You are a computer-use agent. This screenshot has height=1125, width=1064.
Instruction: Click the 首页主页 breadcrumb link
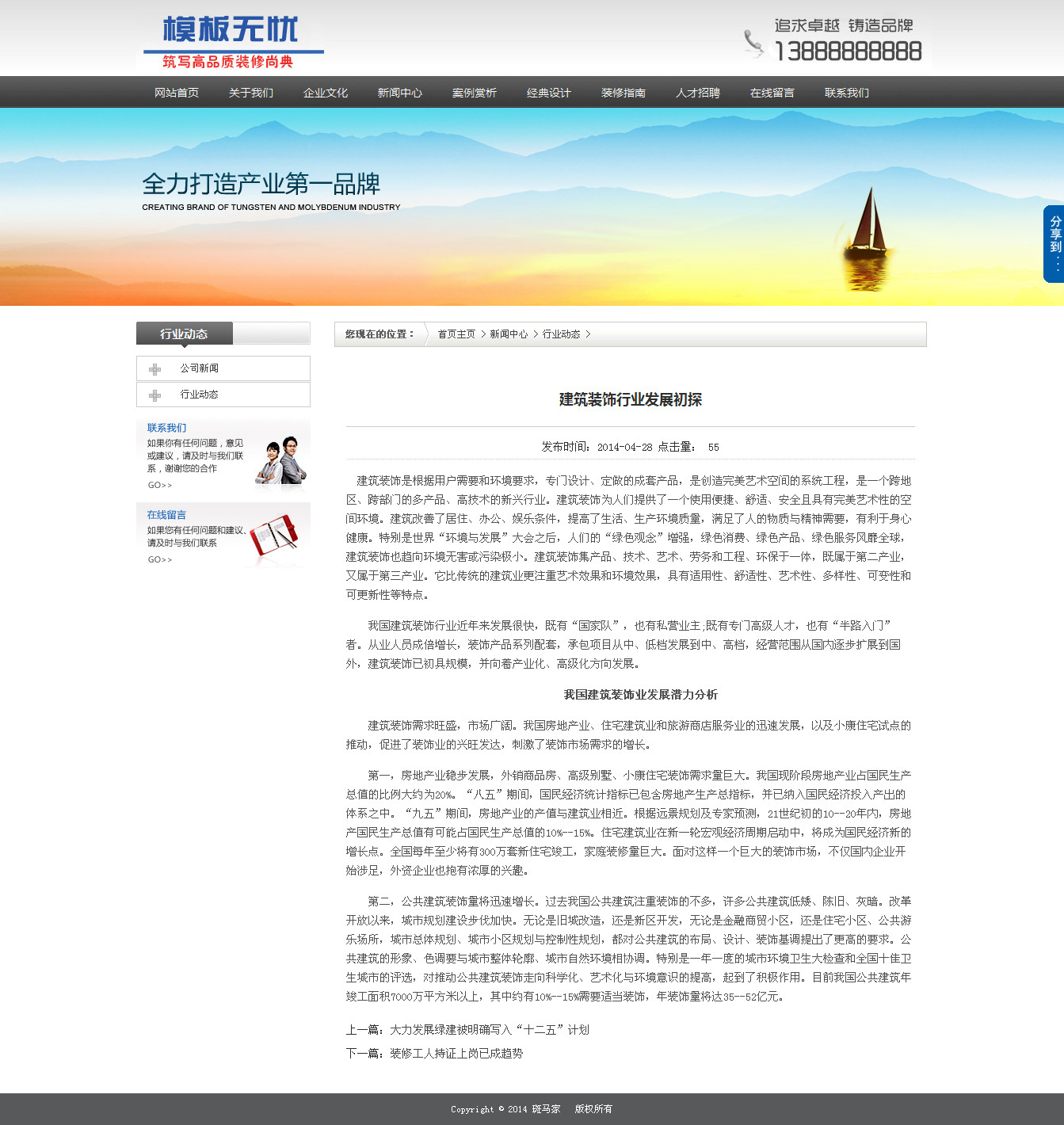pyautogui.click(x=456, y=334)
